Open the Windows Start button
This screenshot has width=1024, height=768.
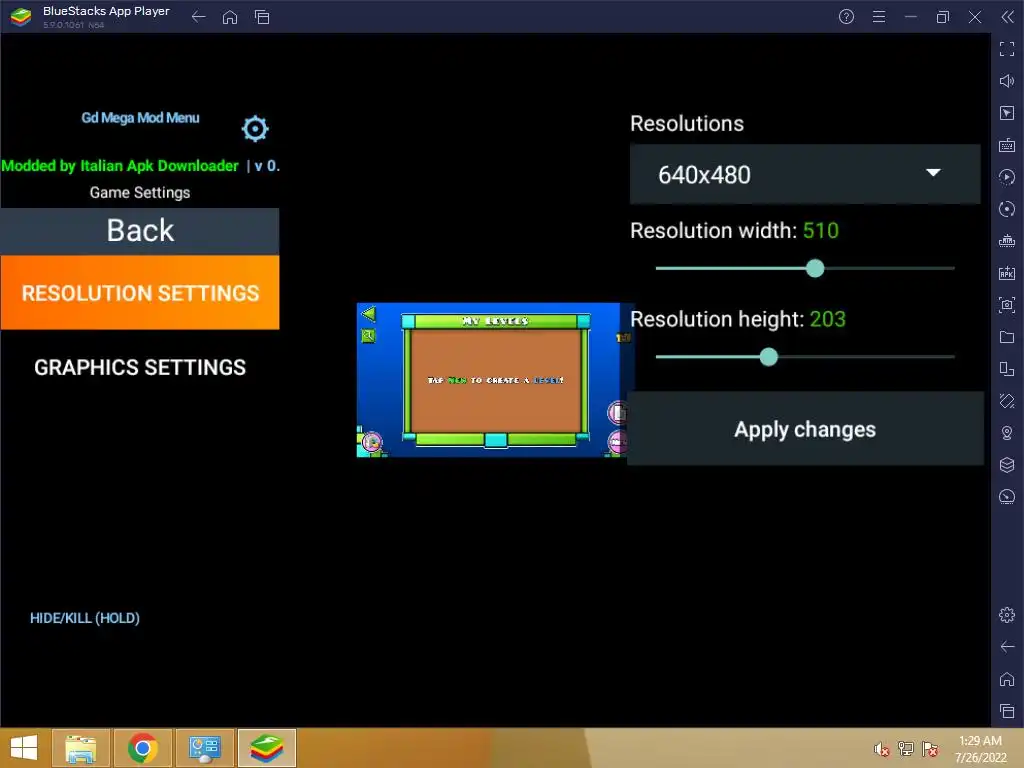tap(24, 748)
